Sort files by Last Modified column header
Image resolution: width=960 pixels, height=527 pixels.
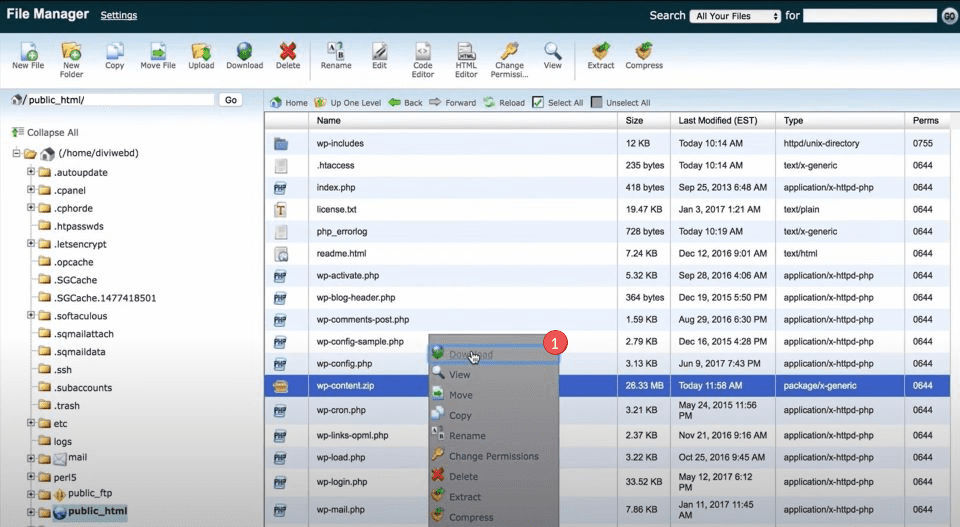[x=717, y=120]
